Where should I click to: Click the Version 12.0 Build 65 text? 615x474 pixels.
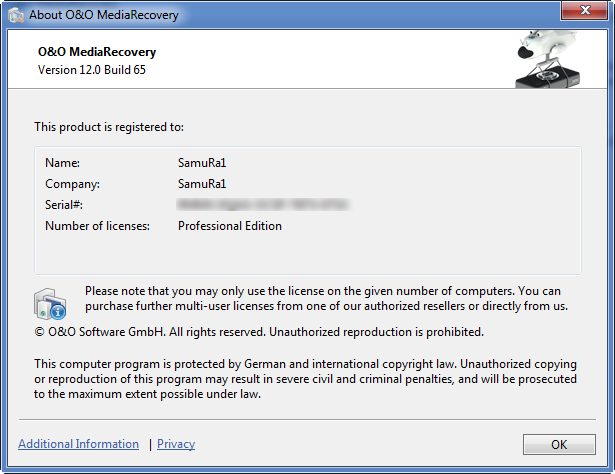(100, 70)
